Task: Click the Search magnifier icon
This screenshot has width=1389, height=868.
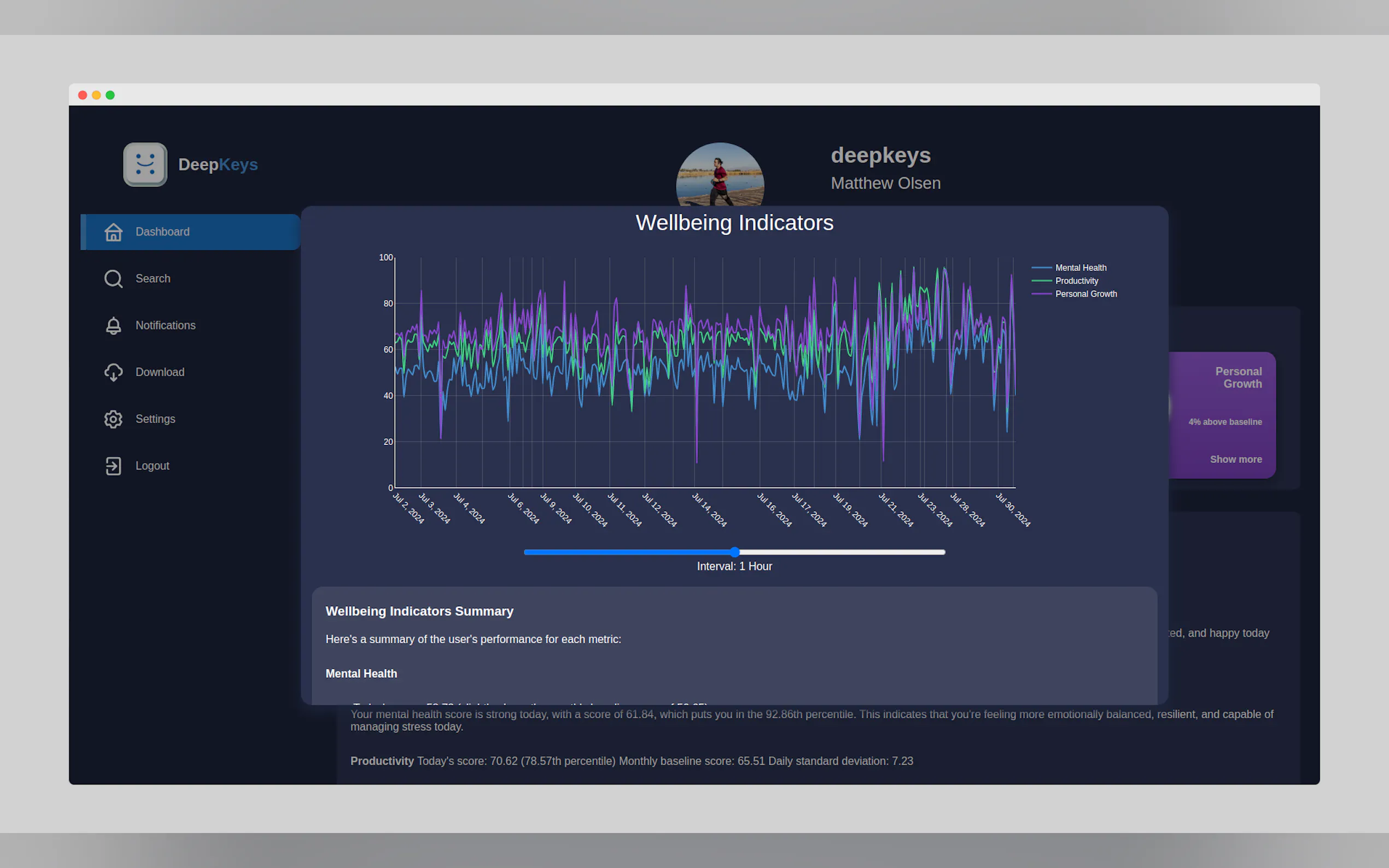Action: coord(113,279)
